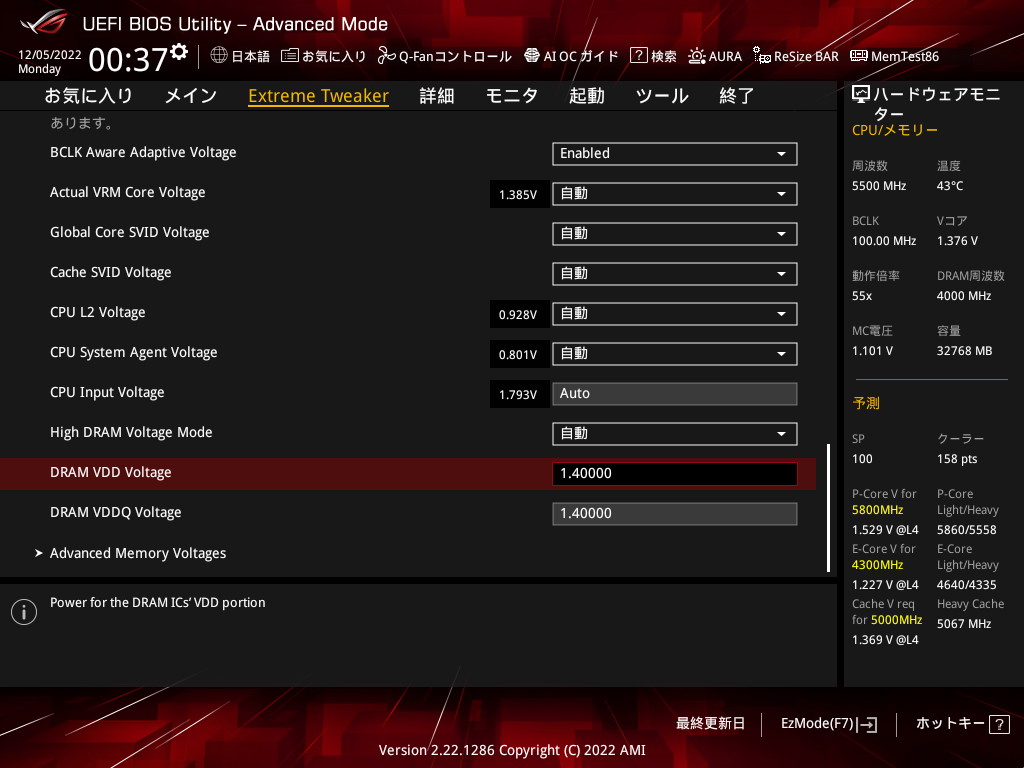Viewport: 1024px width, 768px height.
Task: Toggle ReSize BAR icon
Action: [761, 56]
